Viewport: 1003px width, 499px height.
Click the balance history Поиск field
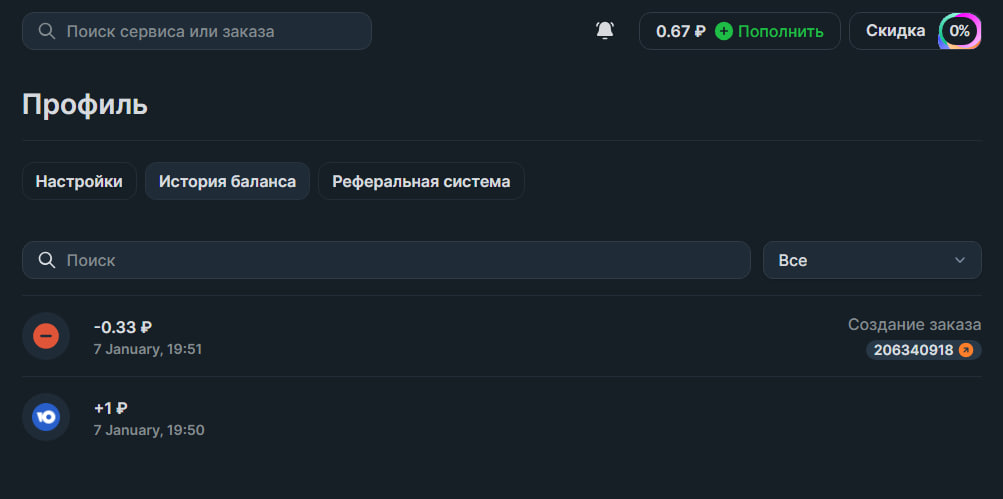click(x=400, y=260)
